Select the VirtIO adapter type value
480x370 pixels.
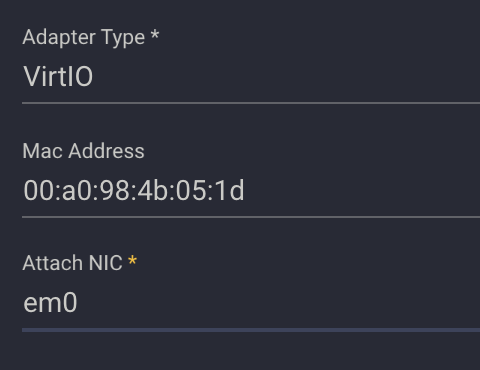point(58,77)
